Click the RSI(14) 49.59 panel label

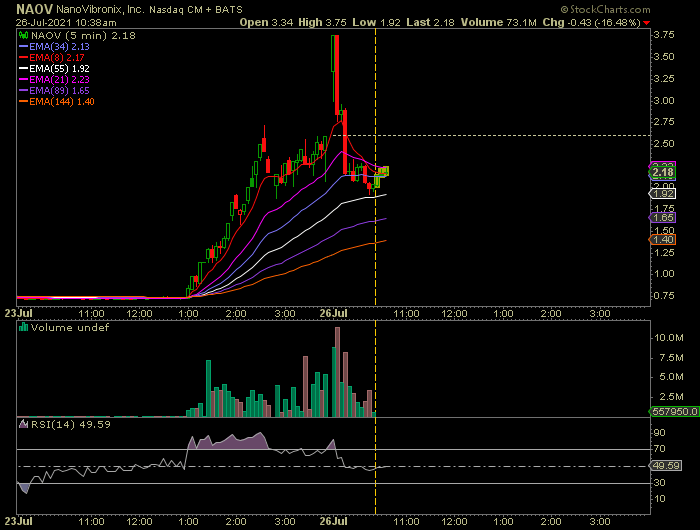pyautogui.click(x=71, y=425)
